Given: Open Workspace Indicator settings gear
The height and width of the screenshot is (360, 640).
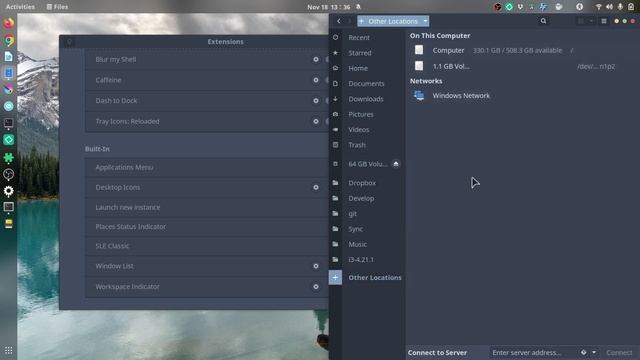Looking at the screenshot, I should point(316,287).
